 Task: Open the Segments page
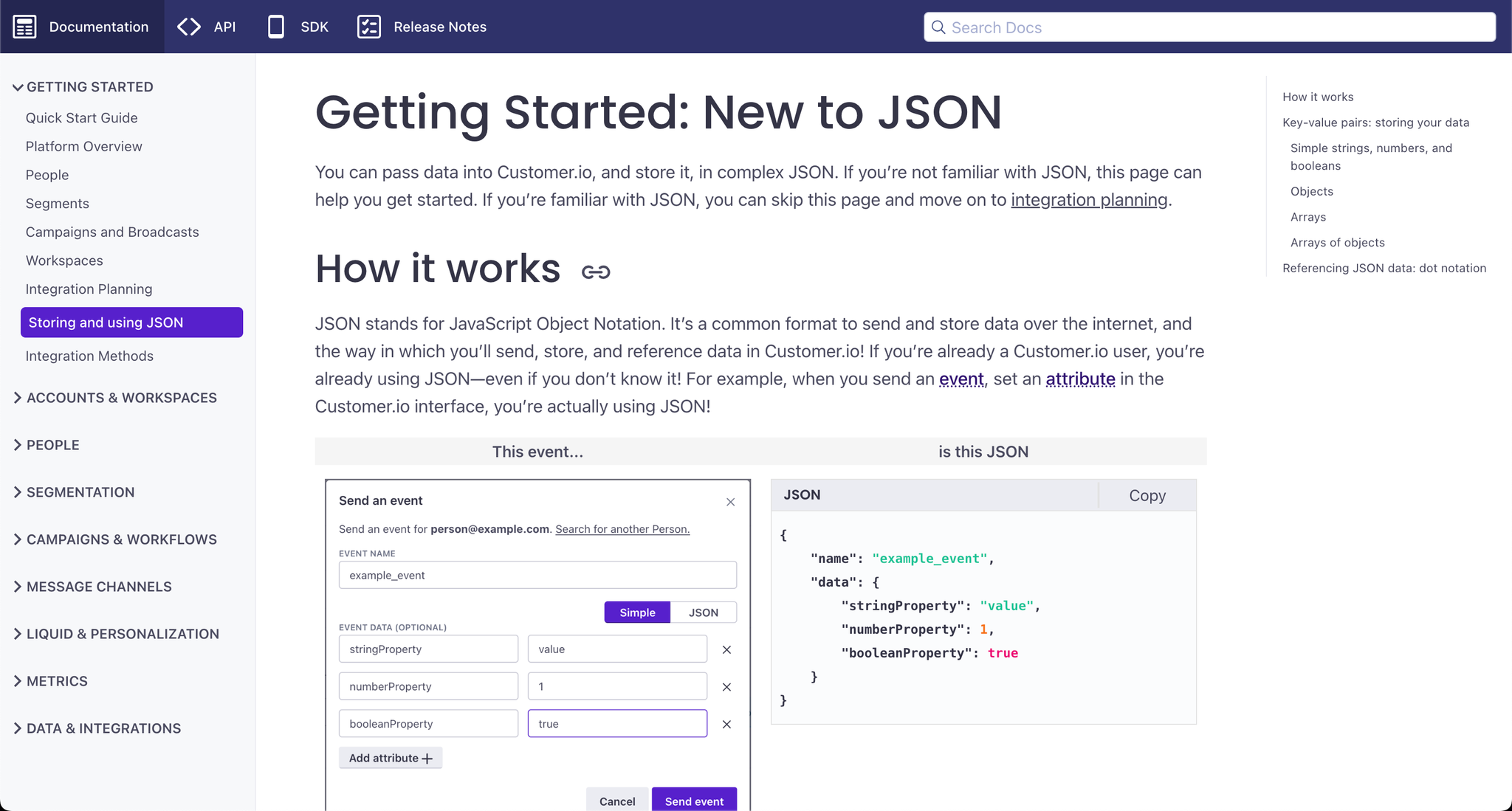coord(57,204)
